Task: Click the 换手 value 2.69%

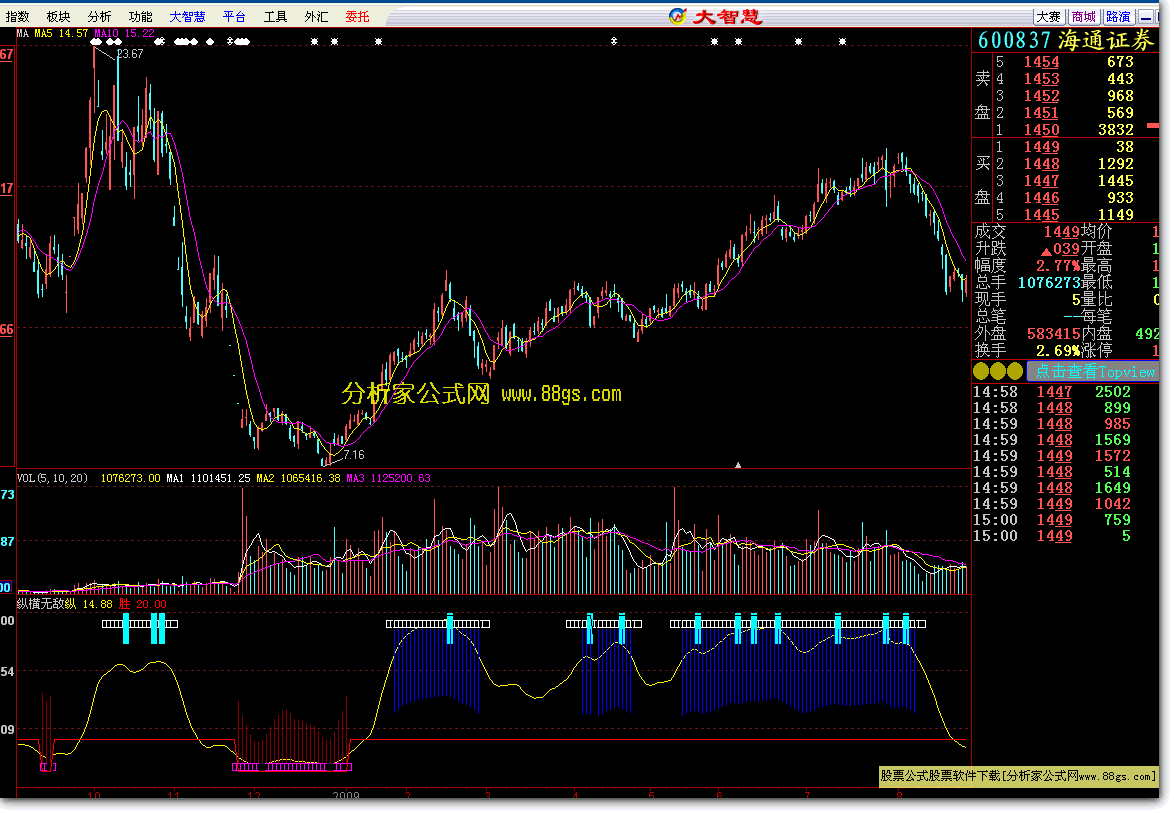Action: point(1058,350)
